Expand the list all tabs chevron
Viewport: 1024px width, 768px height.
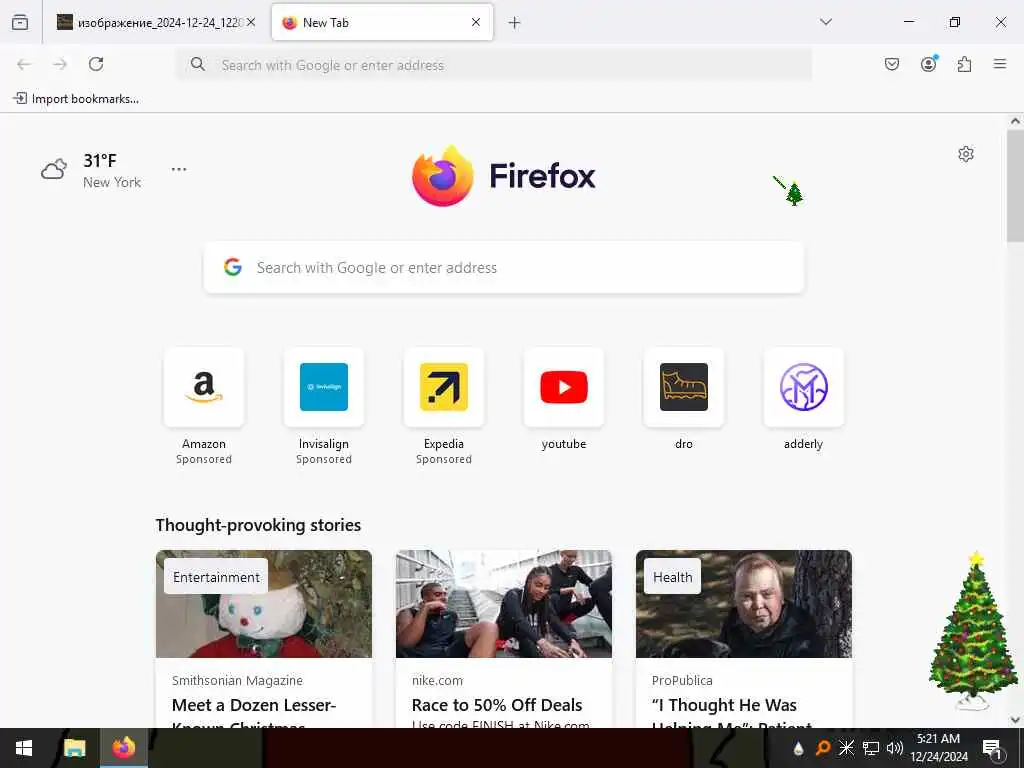coord(826,22)
